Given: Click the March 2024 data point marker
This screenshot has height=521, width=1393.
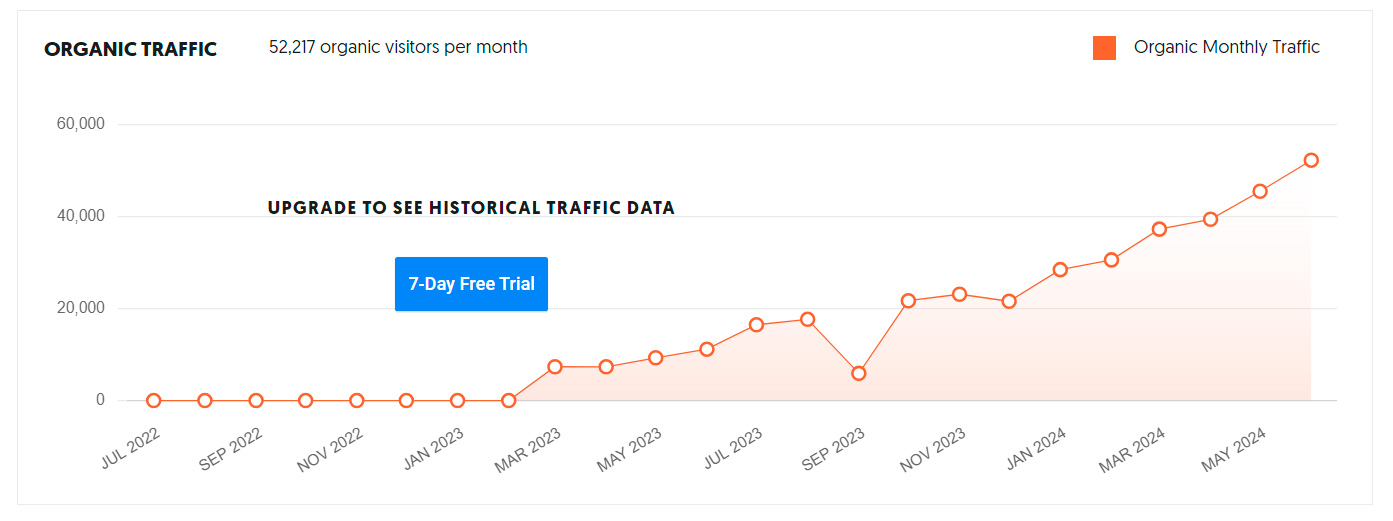Looking at the screenshot, I should coord(1160,229).
